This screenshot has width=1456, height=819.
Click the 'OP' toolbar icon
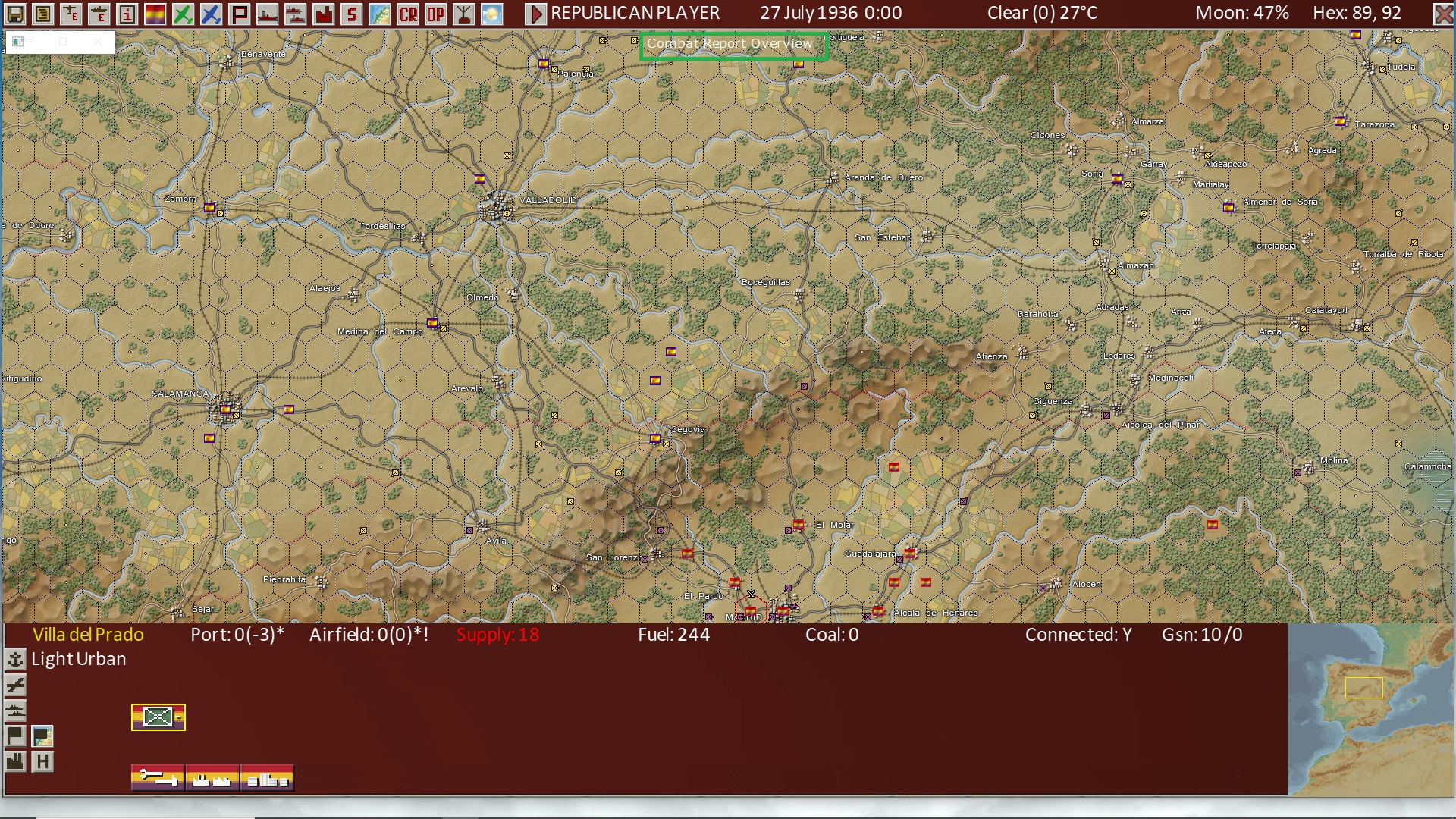pos(436,14)
